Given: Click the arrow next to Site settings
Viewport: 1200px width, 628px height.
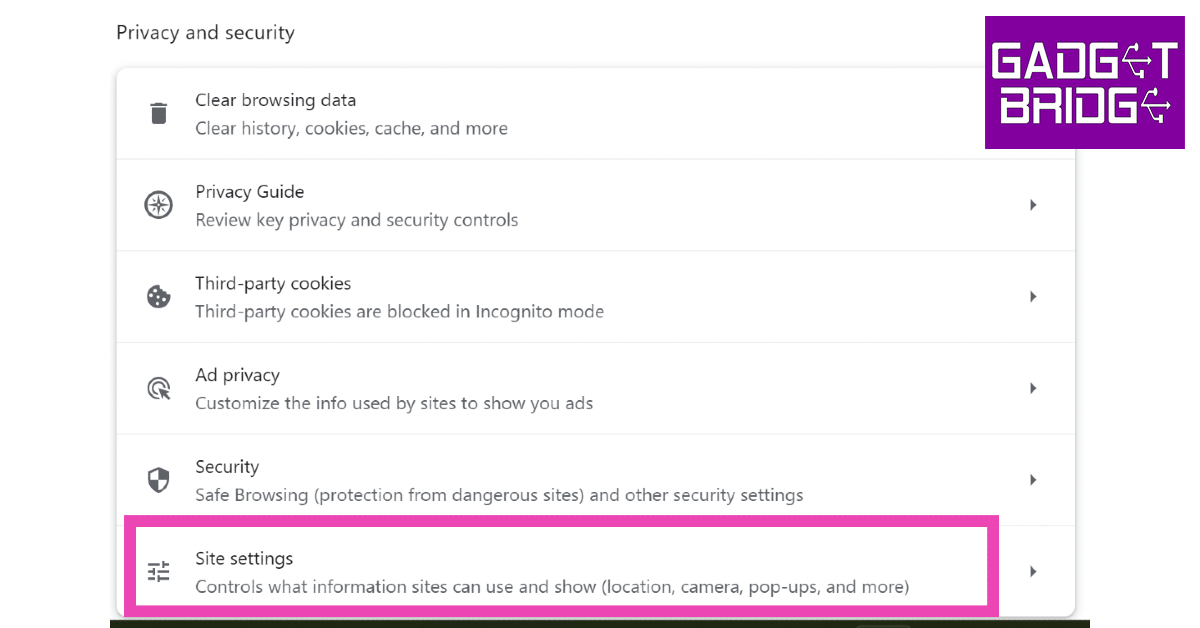Looking at the screenshot, I should click(x=1033, y=572).
